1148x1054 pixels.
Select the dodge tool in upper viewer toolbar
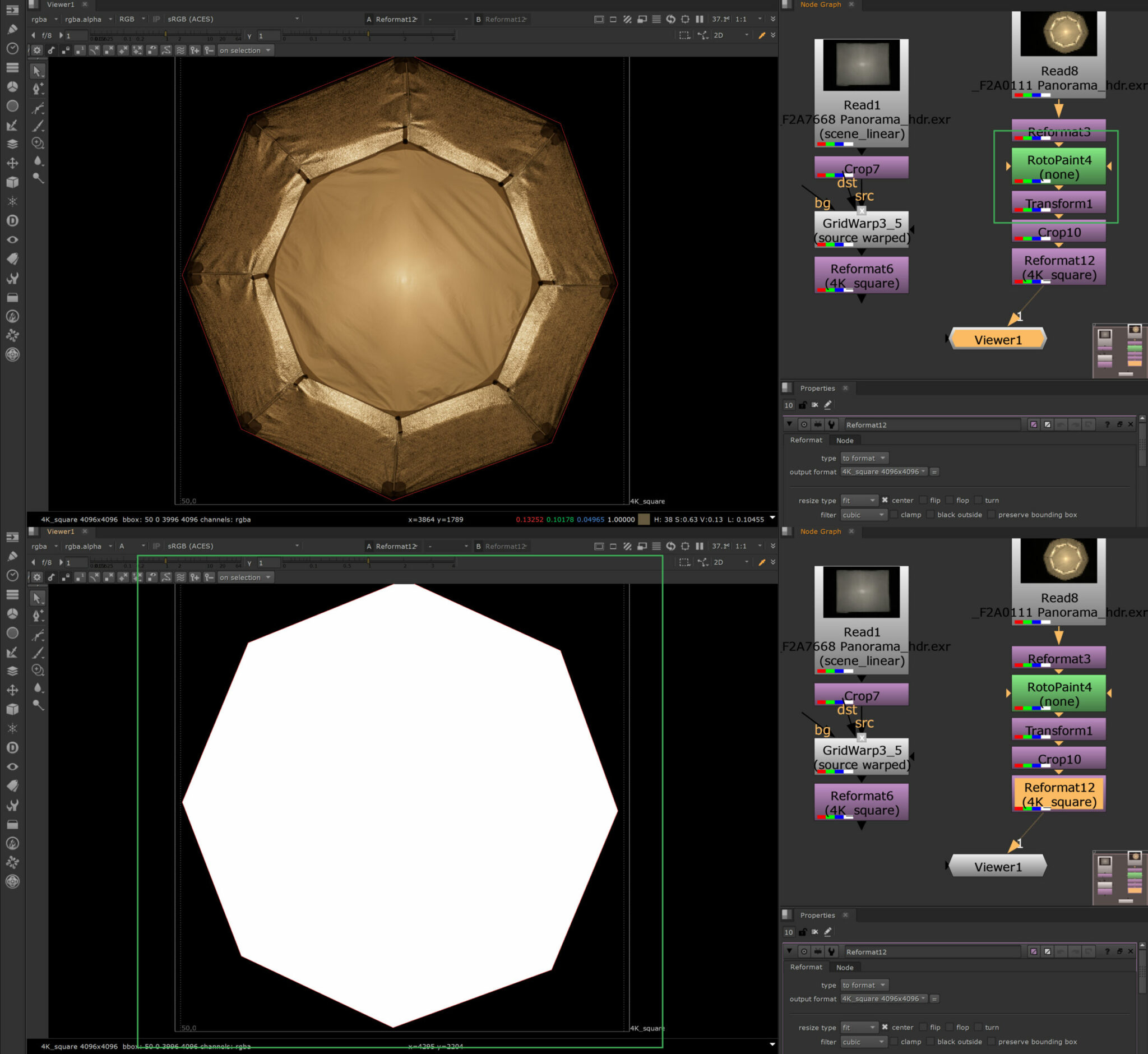[38, 178]
